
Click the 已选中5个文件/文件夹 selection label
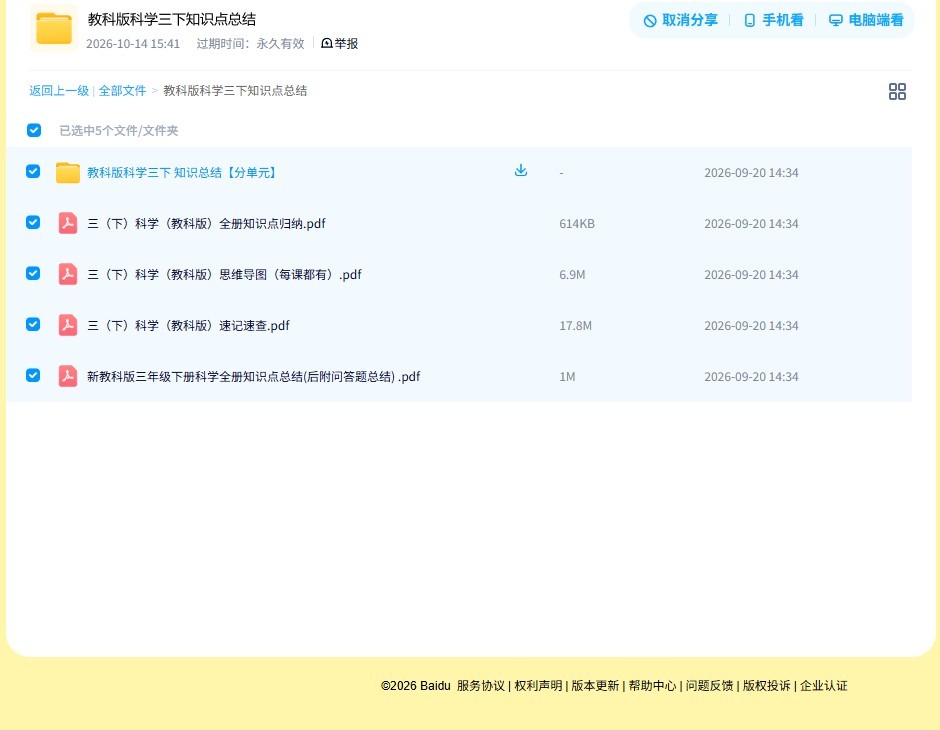119,131
